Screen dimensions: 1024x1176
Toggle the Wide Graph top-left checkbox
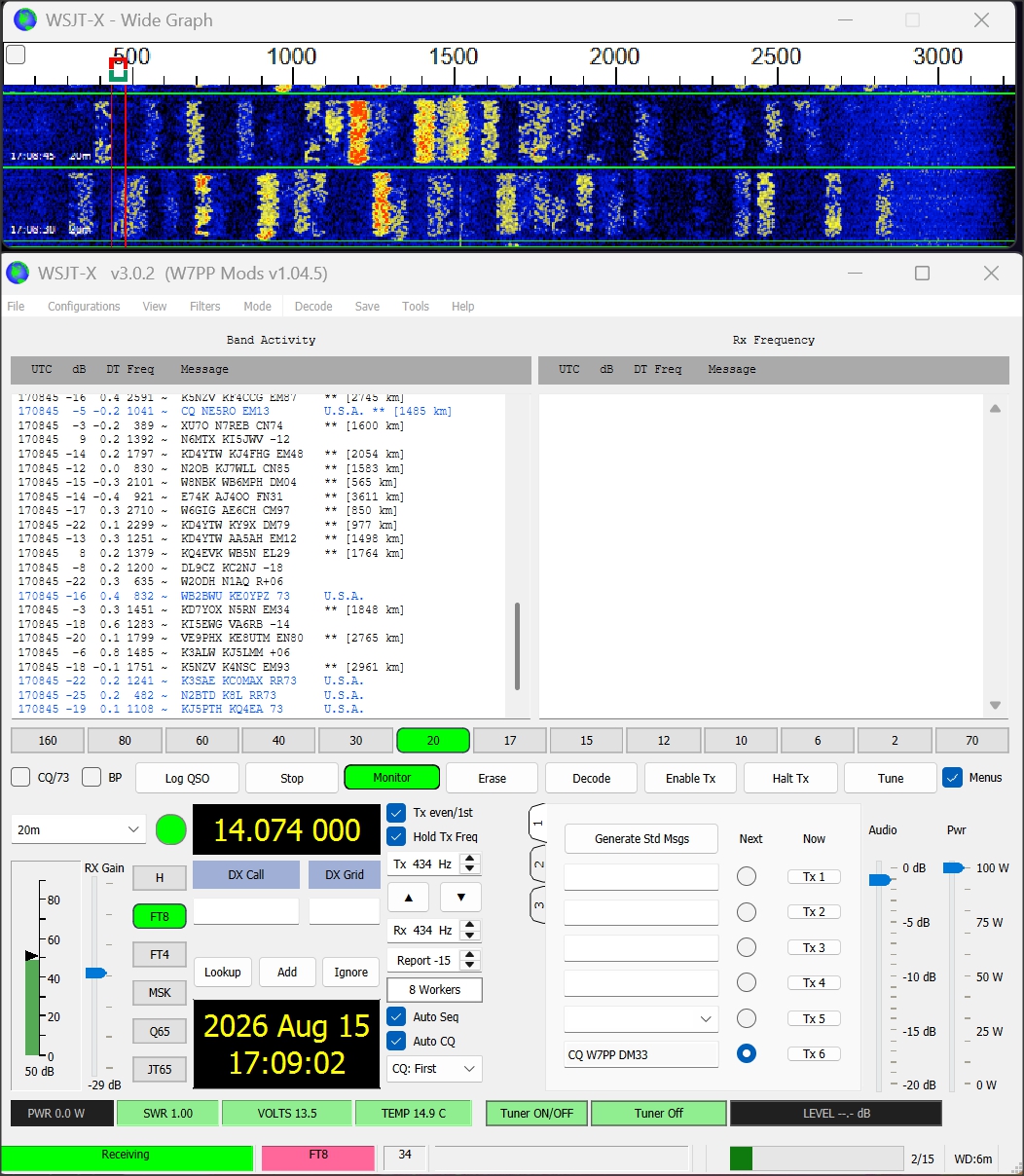[16, 55]
